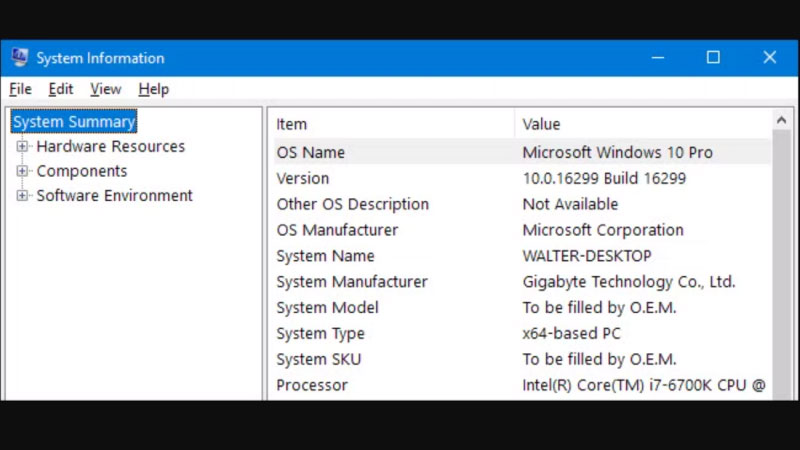Click the System Information app icon in title bar
This screenshot has height=450, width=800.
coord(20,58)
